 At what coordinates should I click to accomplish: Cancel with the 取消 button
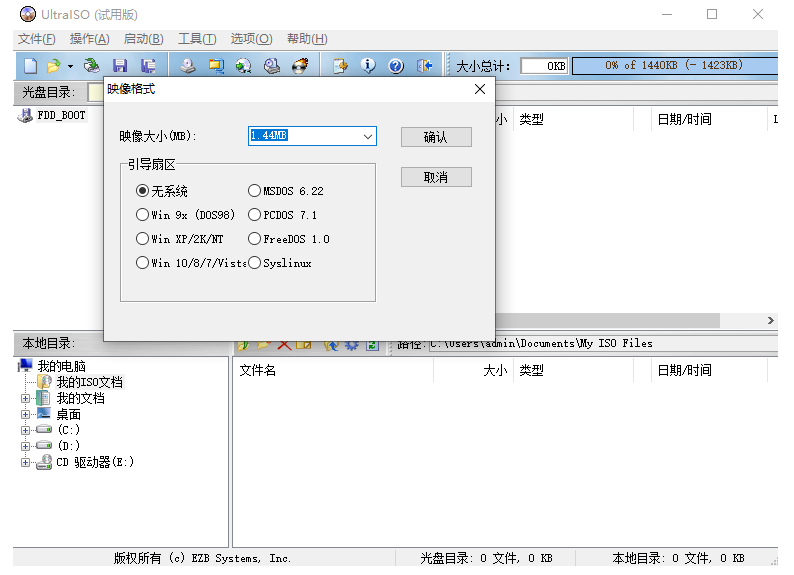point(436,177)
